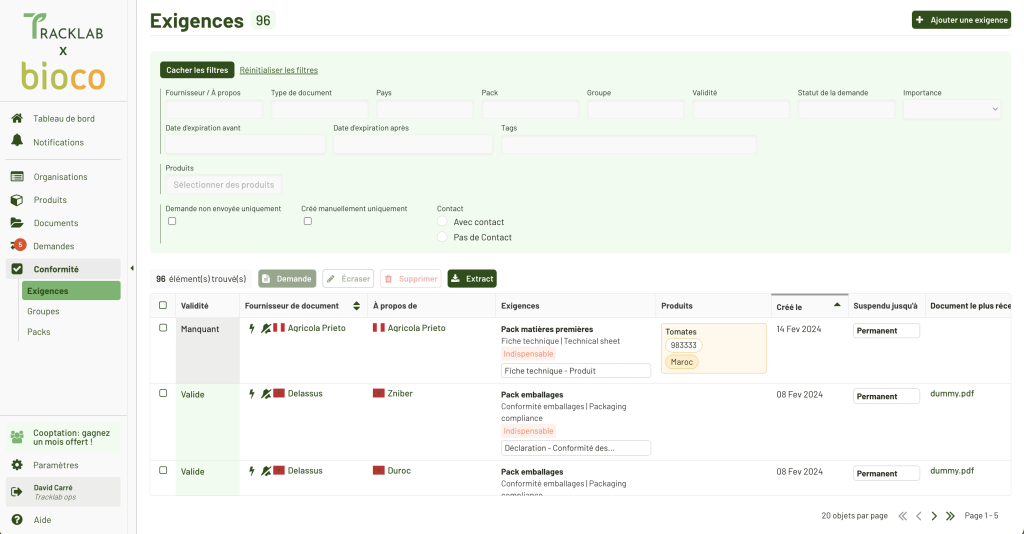This screenshot has height=534, width=1024.
Task: Click the Peru flag next to Agricola Prieto supplier
Action: [x=279, y=328]
